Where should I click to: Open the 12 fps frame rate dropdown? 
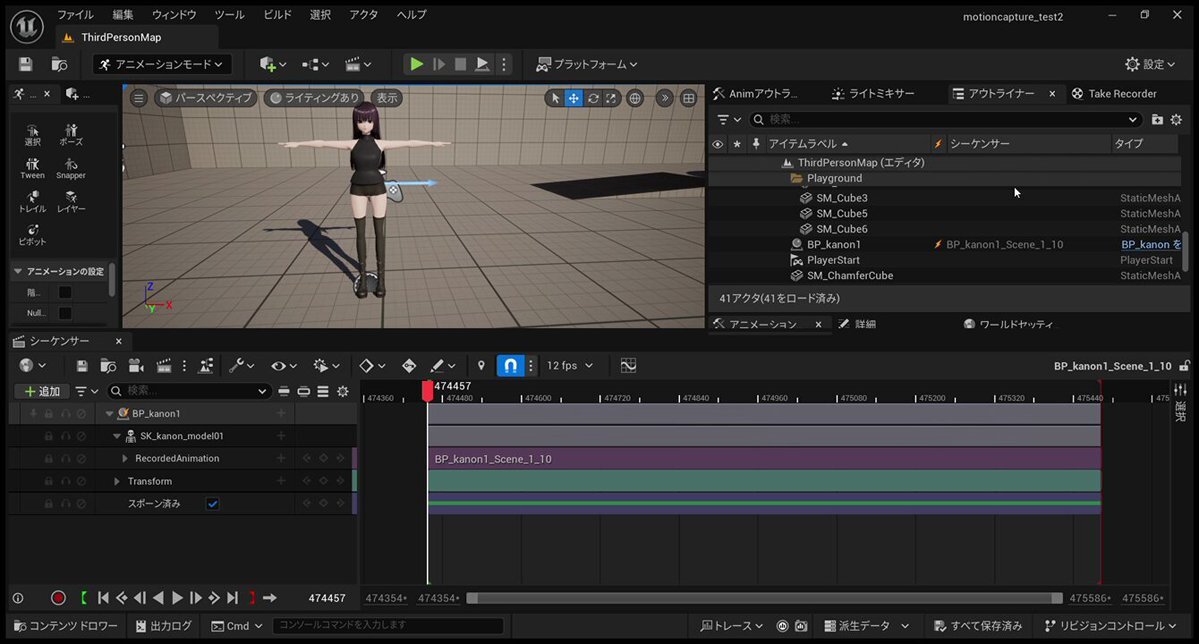(569, 366)
